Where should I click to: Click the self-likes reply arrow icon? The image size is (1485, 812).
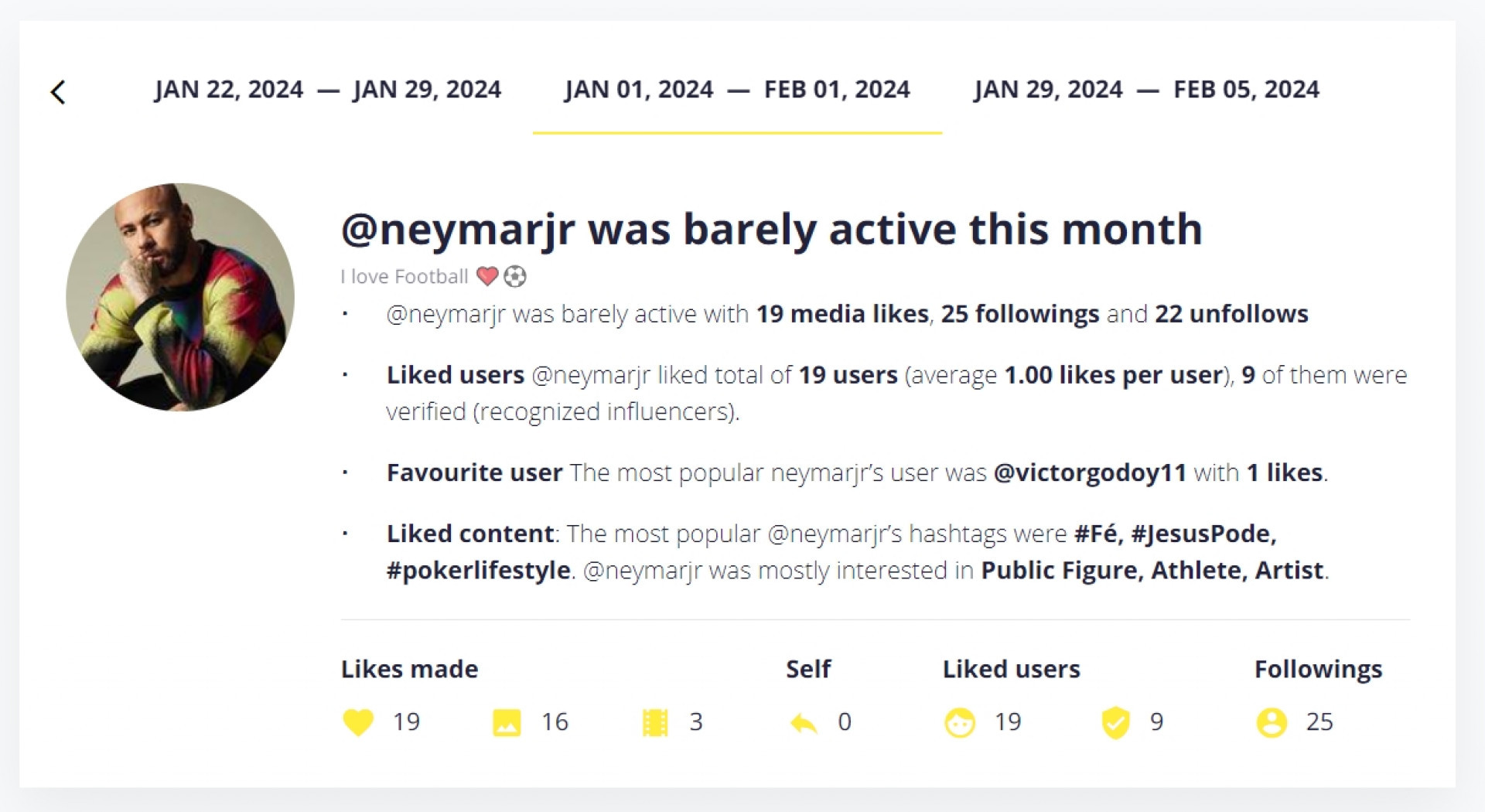point(804,723)
